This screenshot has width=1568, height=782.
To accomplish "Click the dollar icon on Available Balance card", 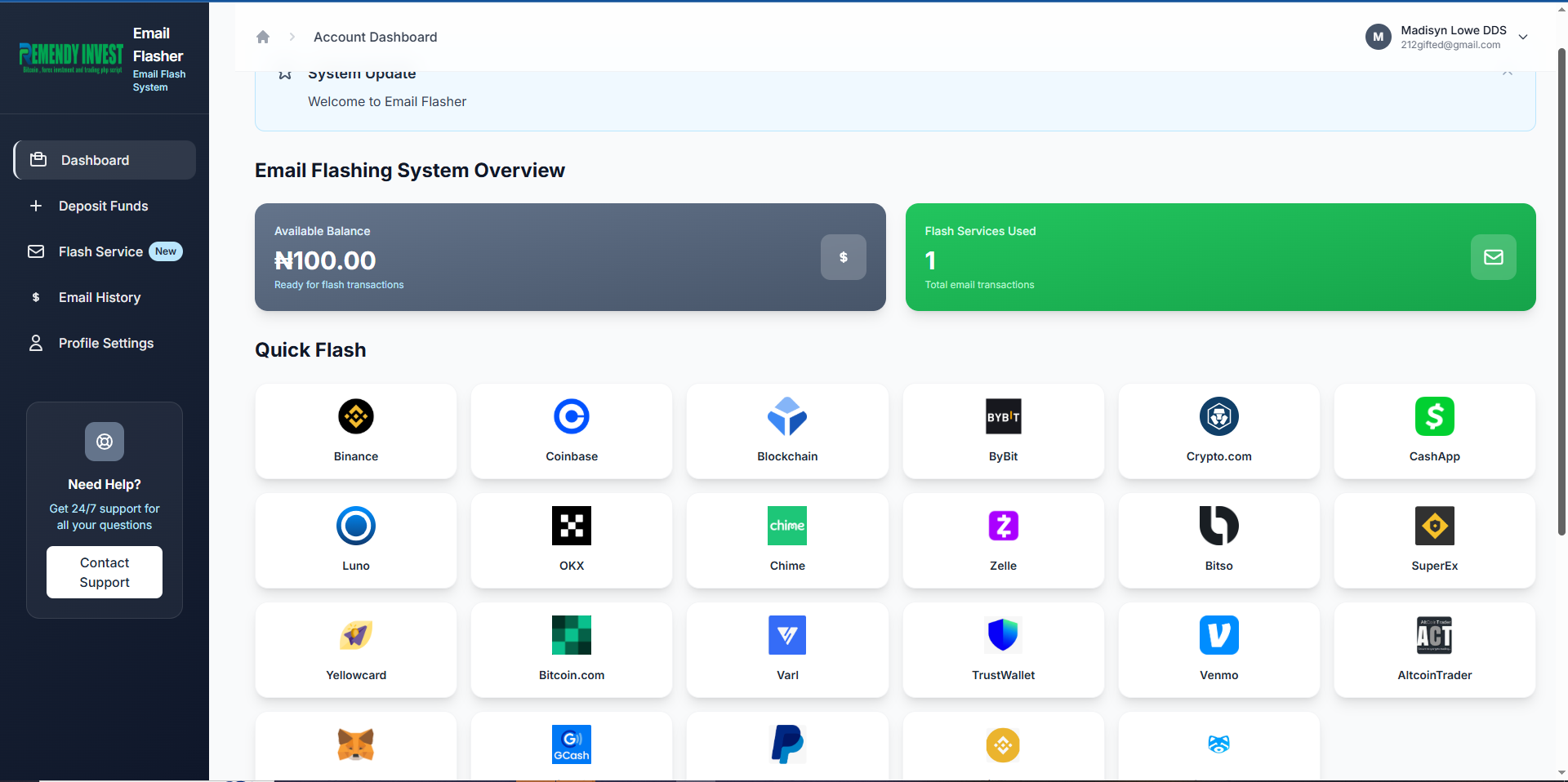I will coord(843,257).
